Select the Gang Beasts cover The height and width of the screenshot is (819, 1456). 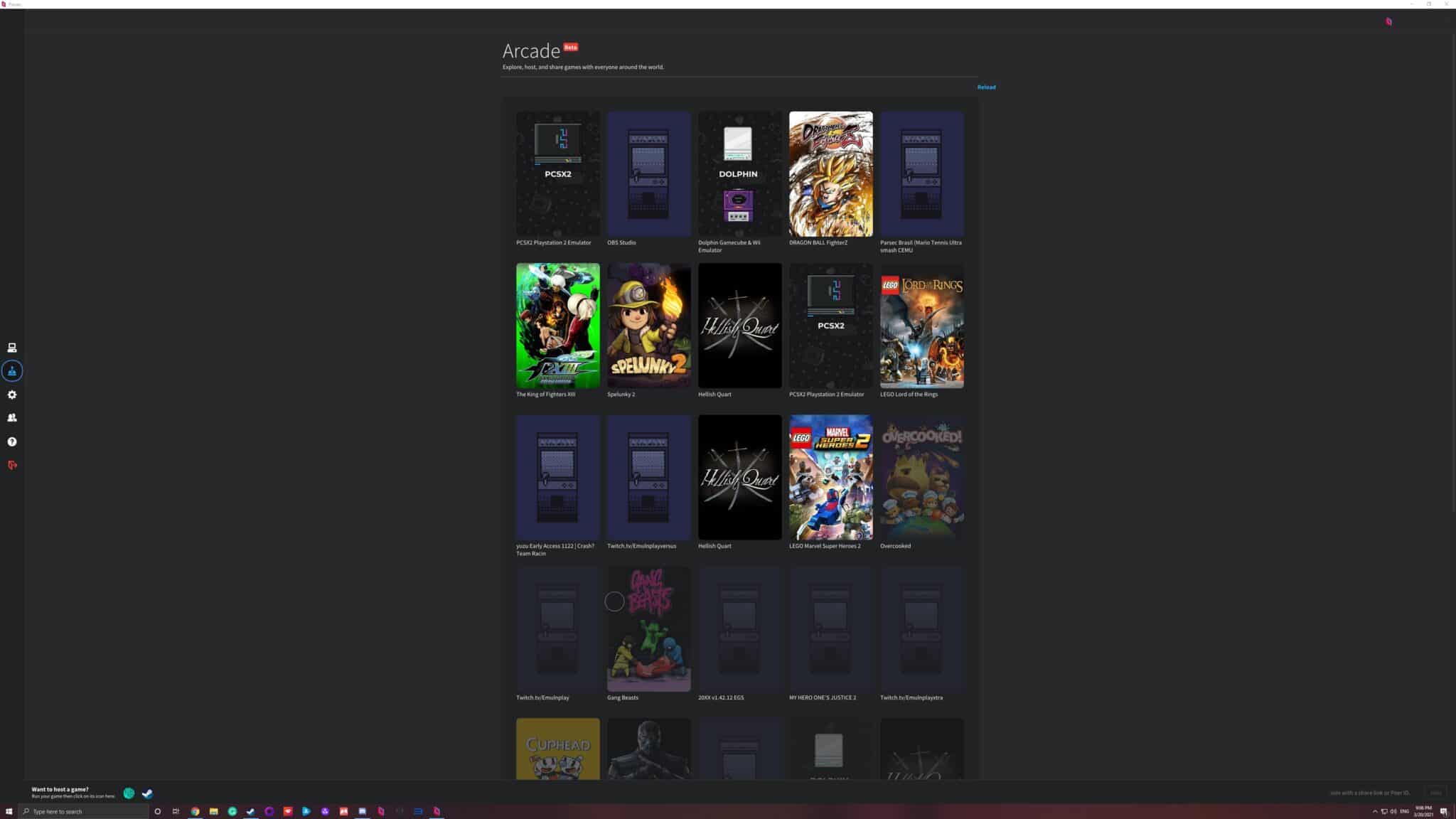tap(648, 628)
